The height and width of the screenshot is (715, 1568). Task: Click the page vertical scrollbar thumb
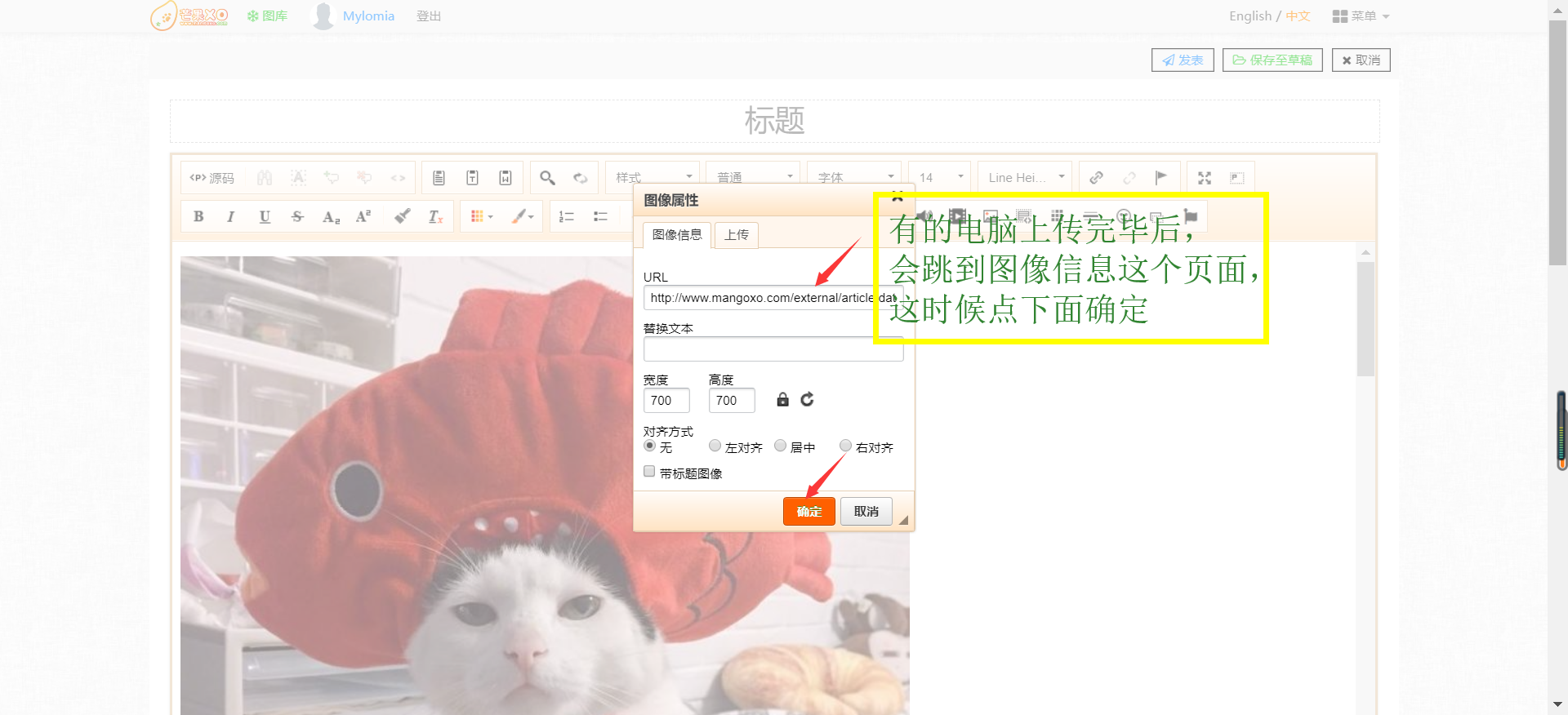tap(1557, 143)
